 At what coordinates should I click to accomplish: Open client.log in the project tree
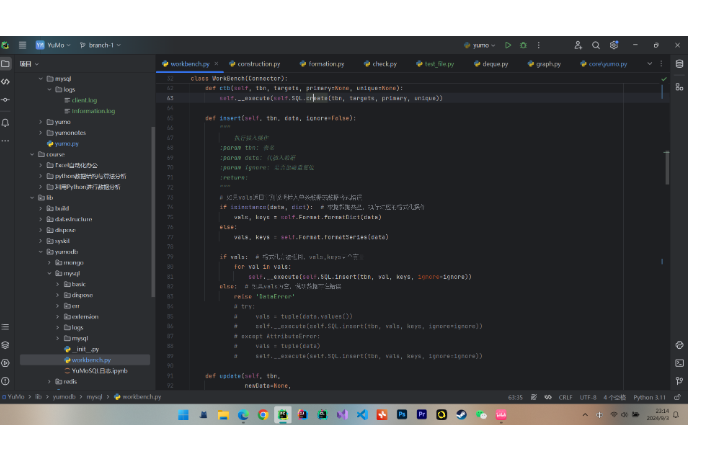coord(81,100)
